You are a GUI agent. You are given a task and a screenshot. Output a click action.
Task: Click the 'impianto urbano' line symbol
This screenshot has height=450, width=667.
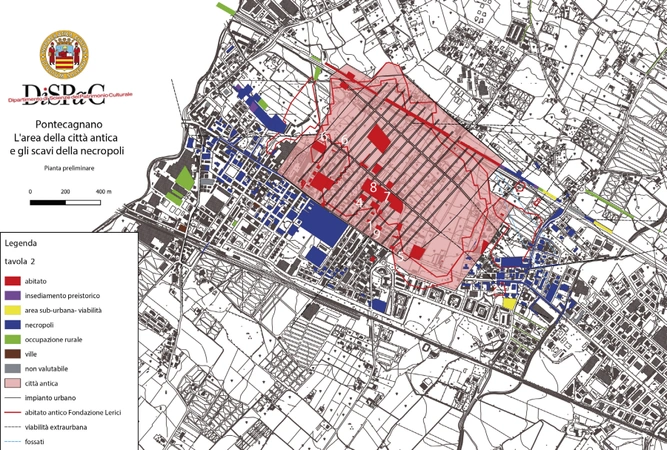point(12,398)
